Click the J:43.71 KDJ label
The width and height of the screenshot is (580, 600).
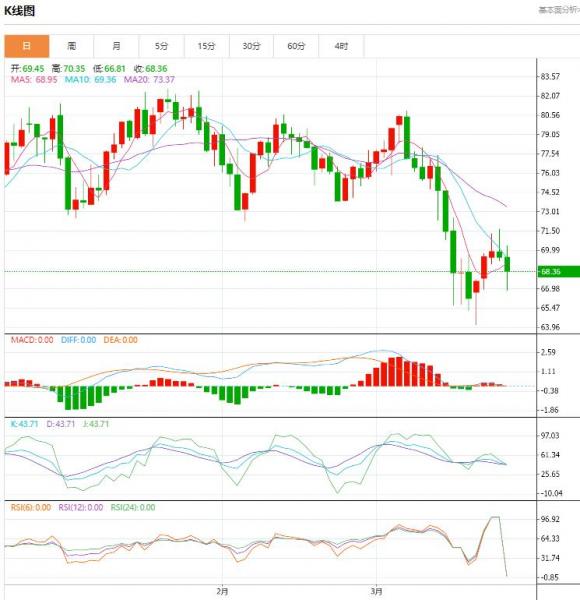click(96, 424)
